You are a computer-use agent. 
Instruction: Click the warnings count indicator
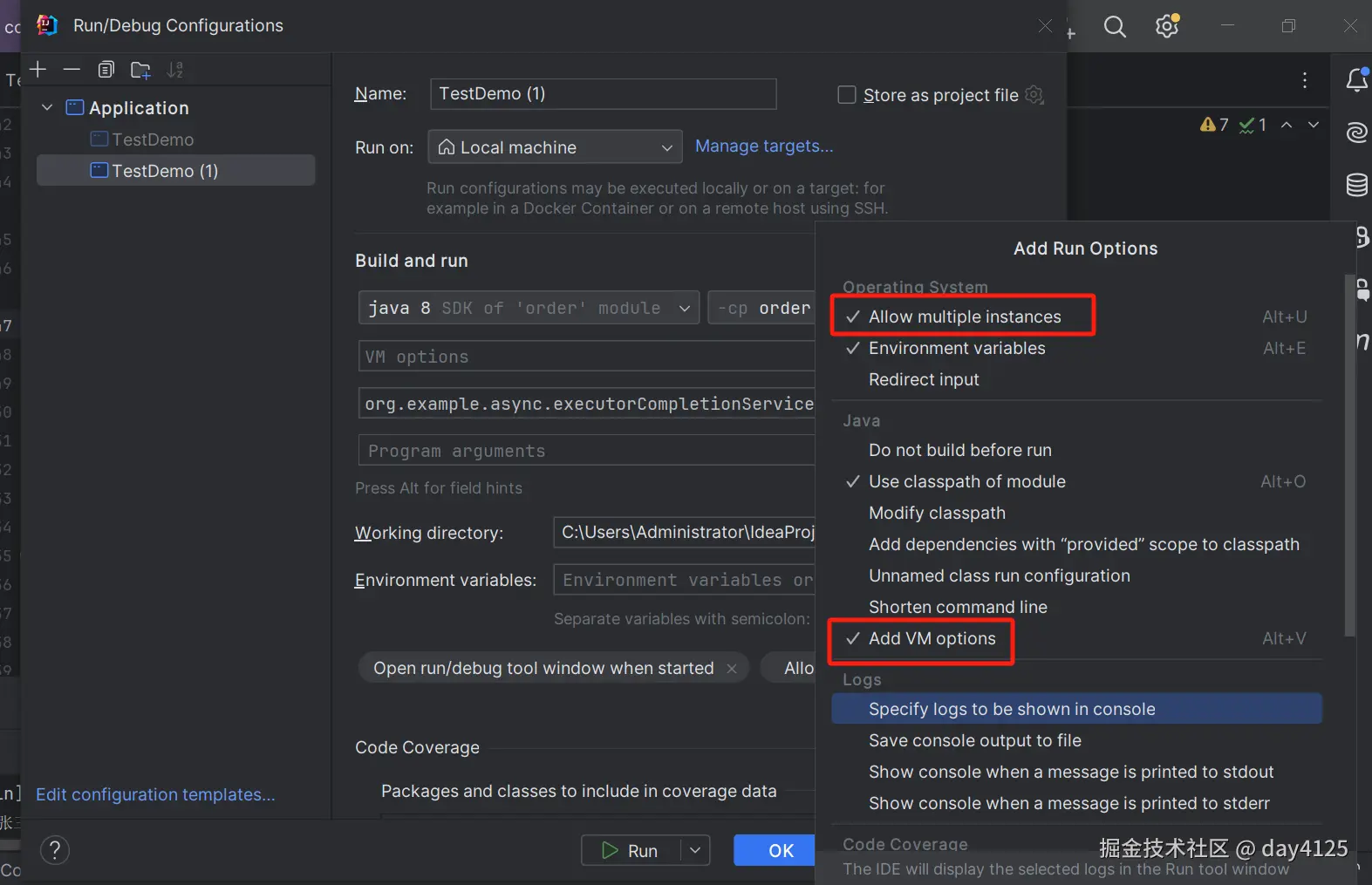(1214, 125)
